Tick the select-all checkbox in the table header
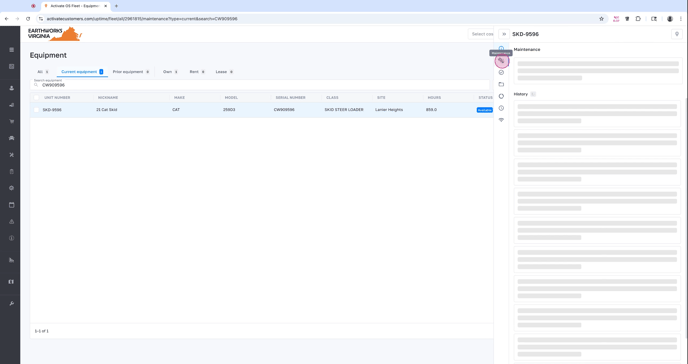The height and width of the screenshot is (364, 688). pos(36,97)
